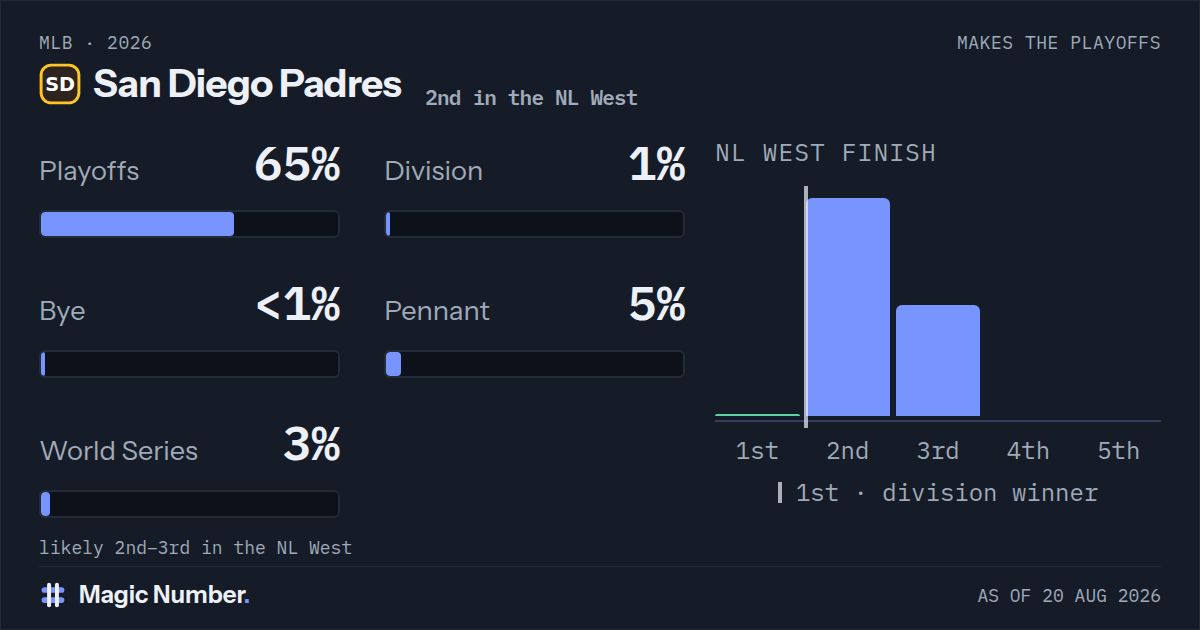Click the 5th axis label
Image resolution: width=1200 pixels, height=630 pixels.
point(1118,451)
